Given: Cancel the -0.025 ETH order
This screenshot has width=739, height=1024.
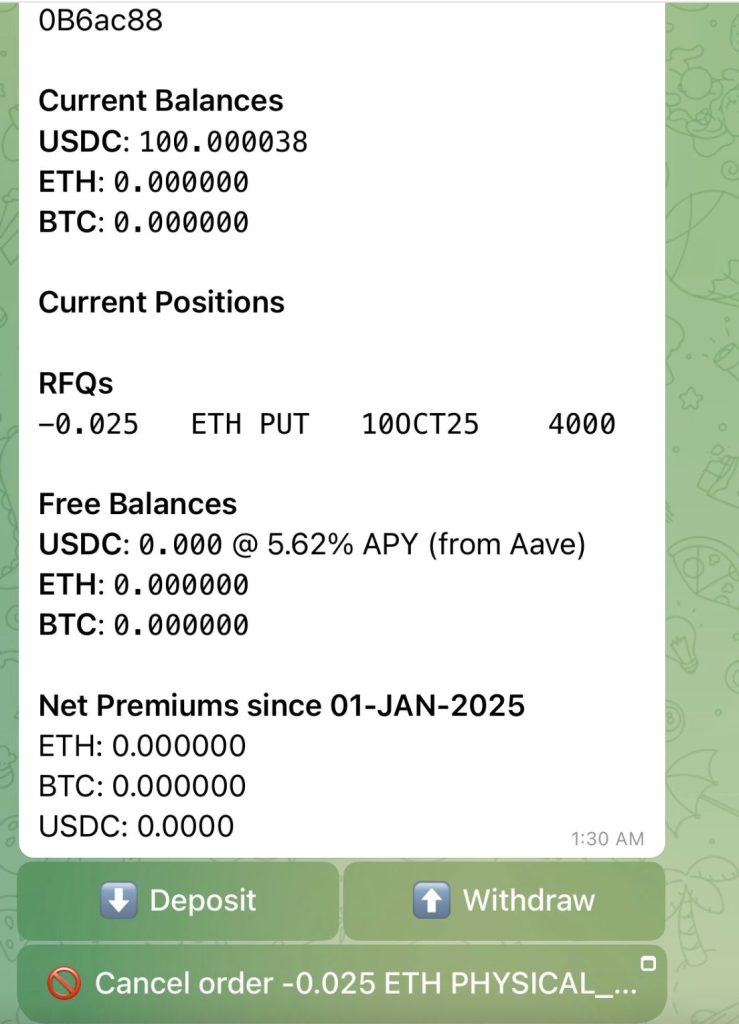Looking at the screenshot, I should click(341, 983).
